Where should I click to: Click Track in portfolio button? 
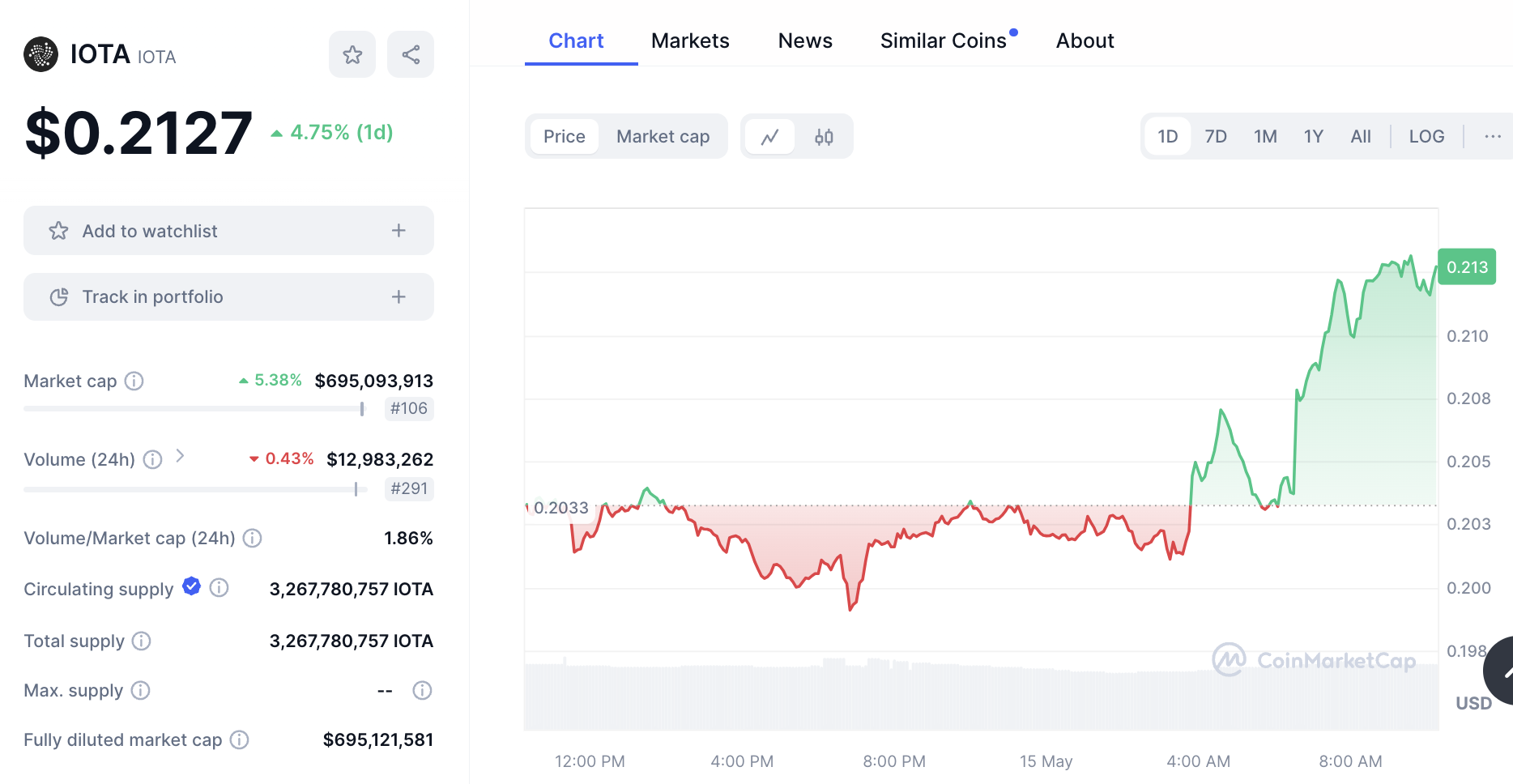click(x=228, y=297)
